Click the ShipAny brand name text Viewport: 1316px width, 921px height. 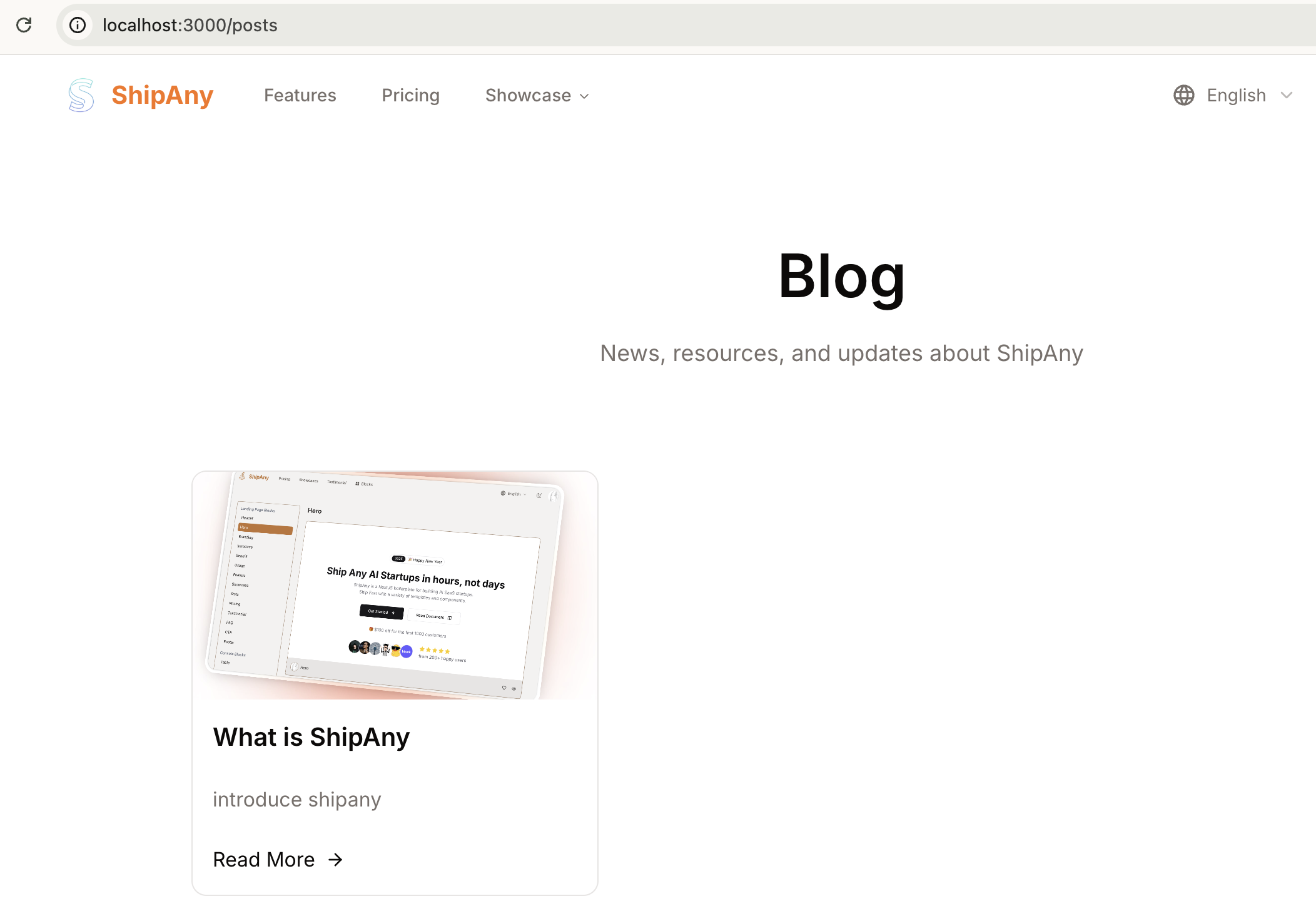coord(163,95)
